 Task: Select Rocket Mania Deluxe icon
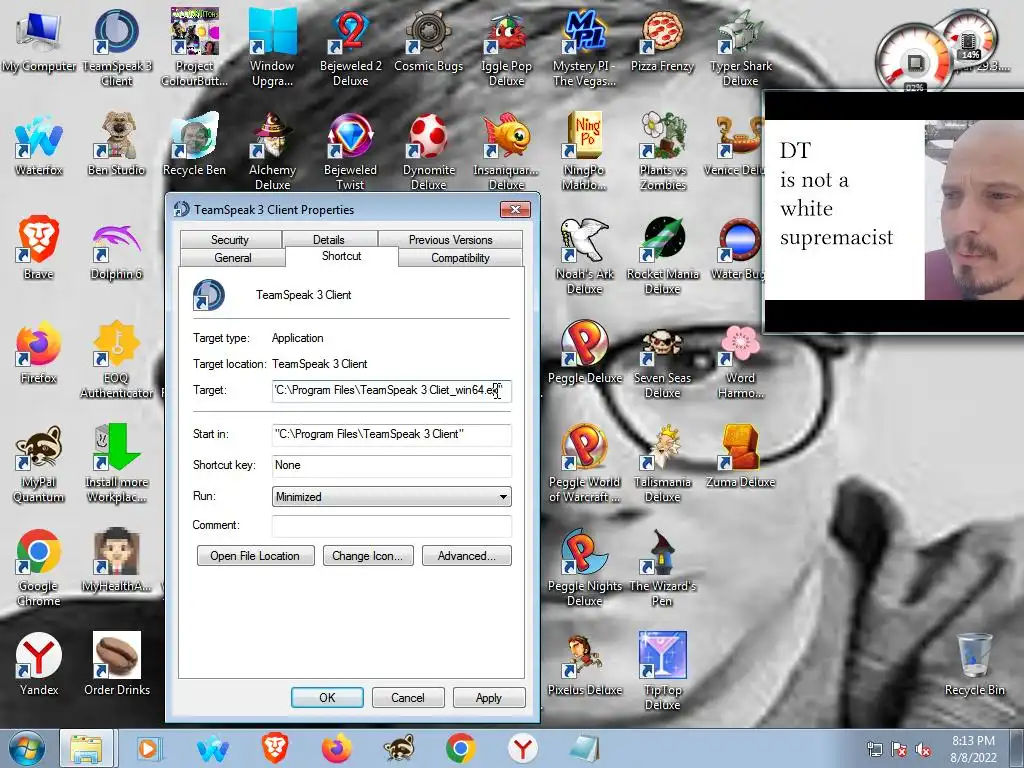coord(662,256)
